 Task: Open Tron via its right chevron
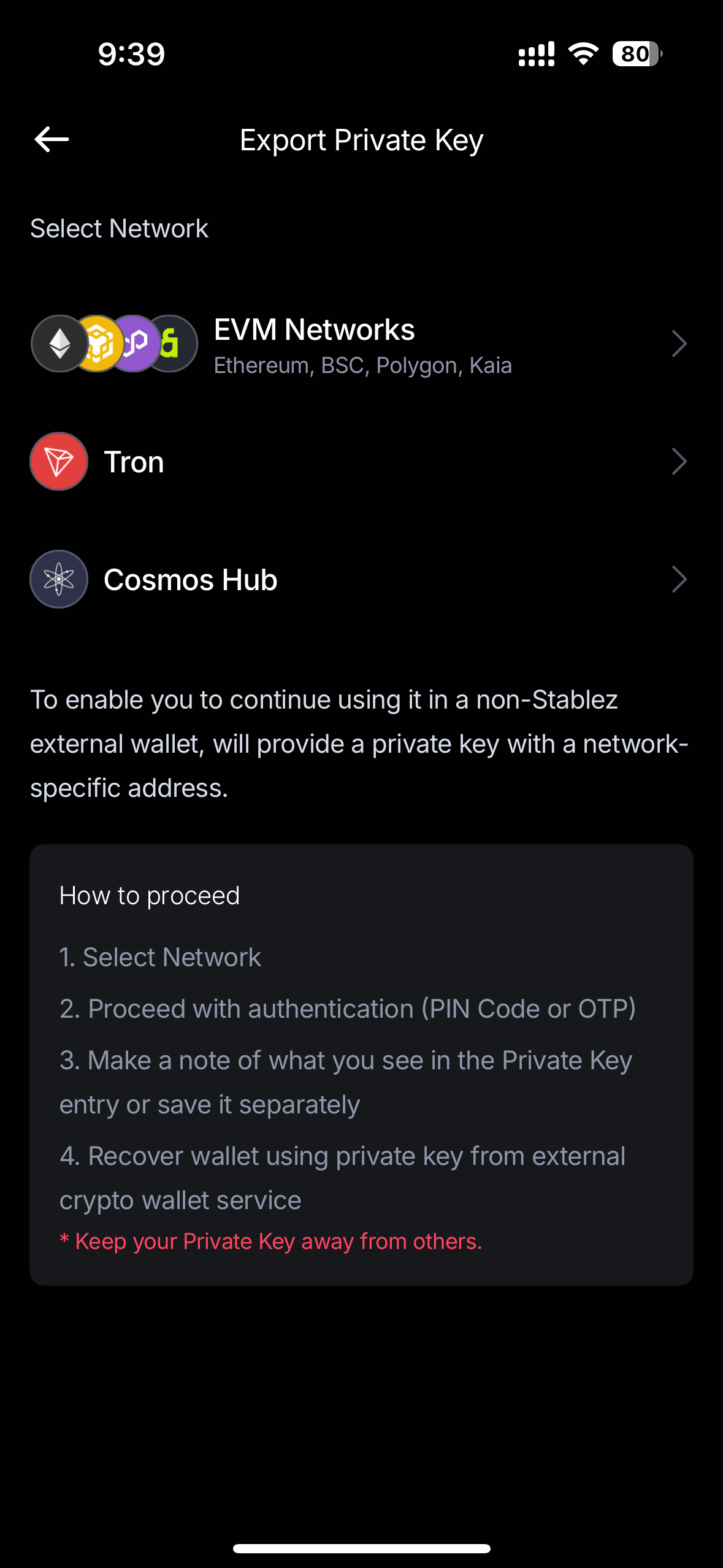click(x=679, y=461)
